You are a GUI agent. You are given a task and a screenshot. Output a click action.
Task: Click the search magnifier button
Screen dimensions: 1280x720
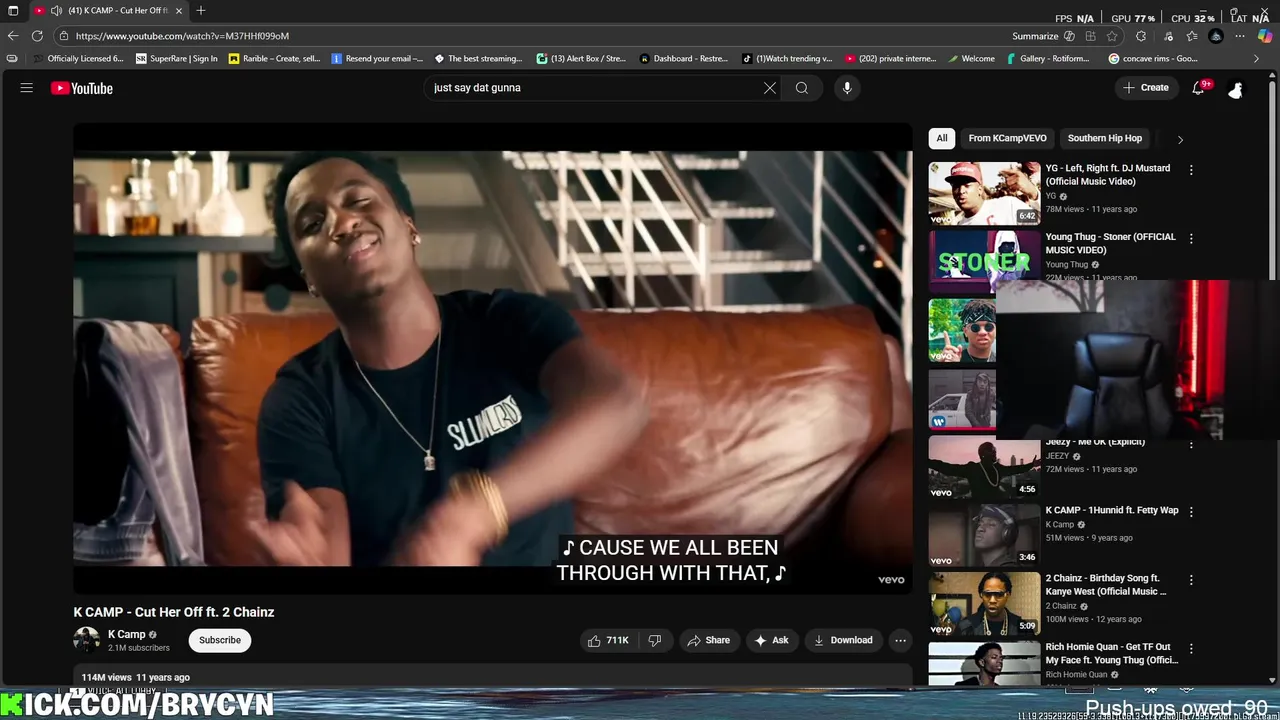point(802,88)
